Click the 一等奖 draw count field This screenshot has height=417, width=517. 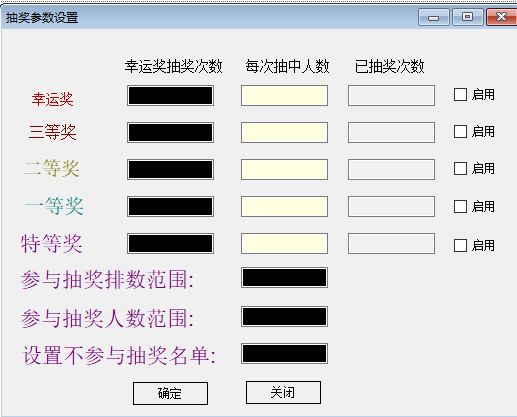170,207
